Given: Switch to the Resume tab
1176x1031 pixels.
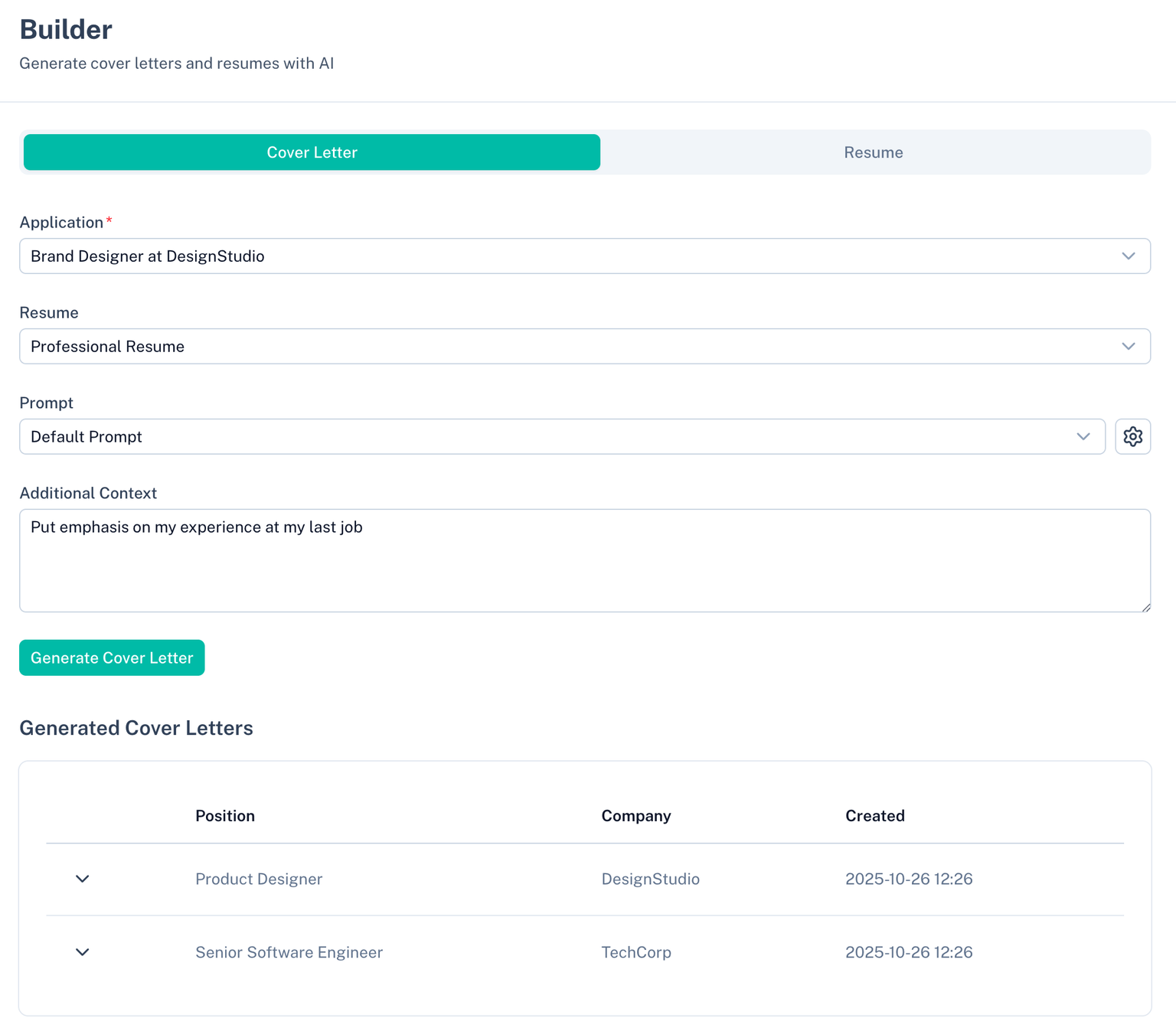Looking at the screenshot, I should pyautogui.click(x=873, y=152).
